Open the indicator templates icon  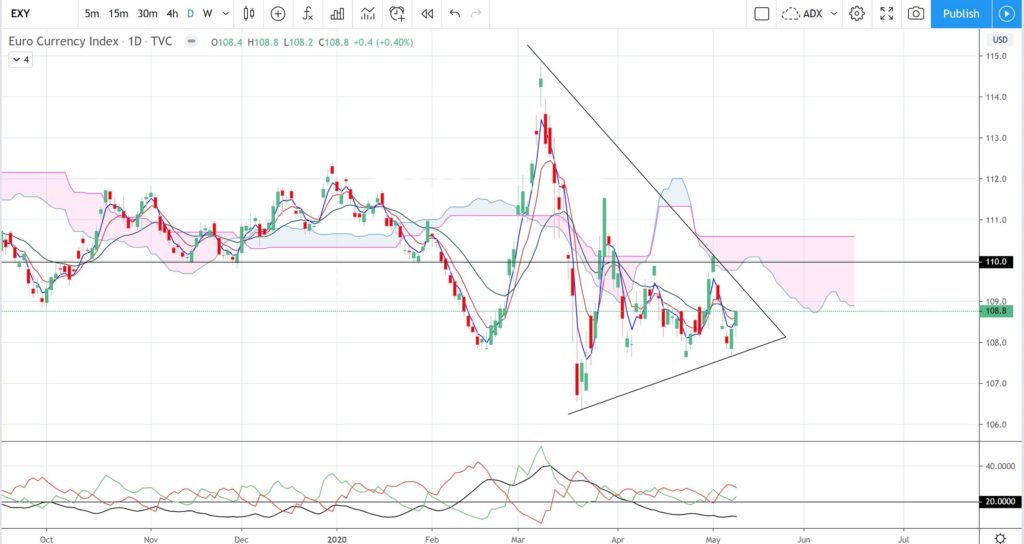(x=368, y=13)
